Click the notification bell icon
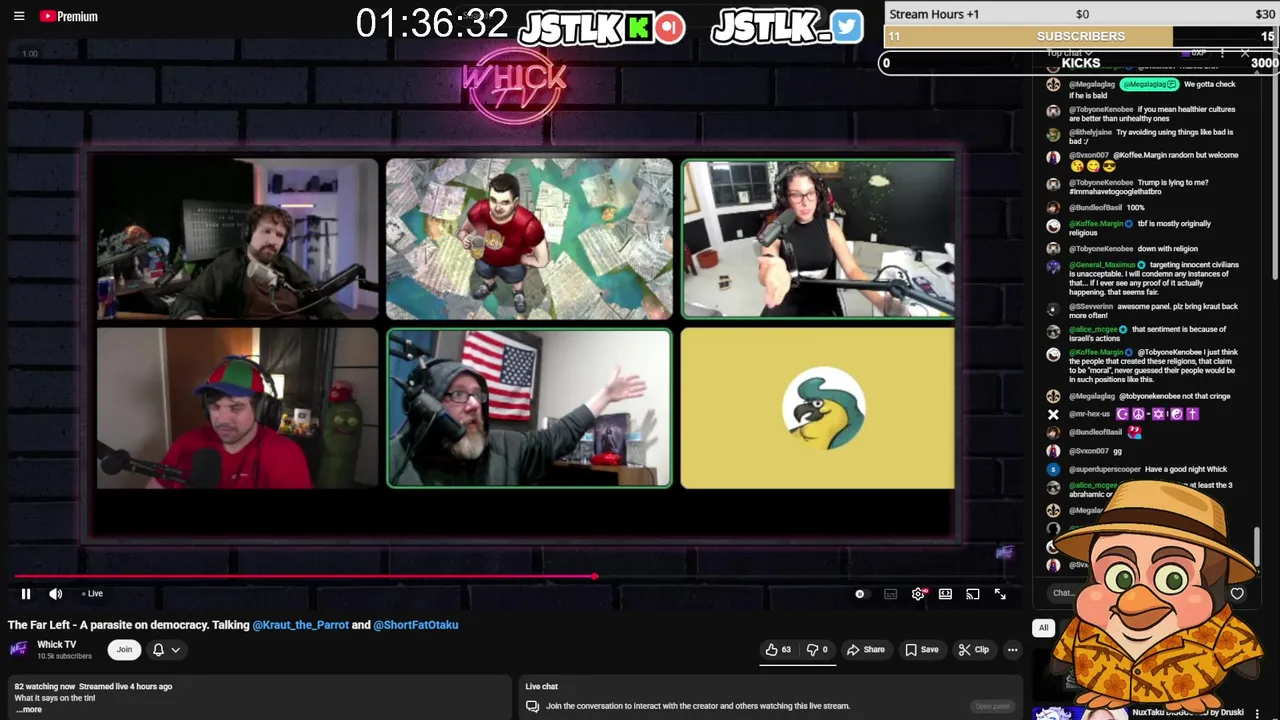1280x720 pixels. (x=158, y=650)
